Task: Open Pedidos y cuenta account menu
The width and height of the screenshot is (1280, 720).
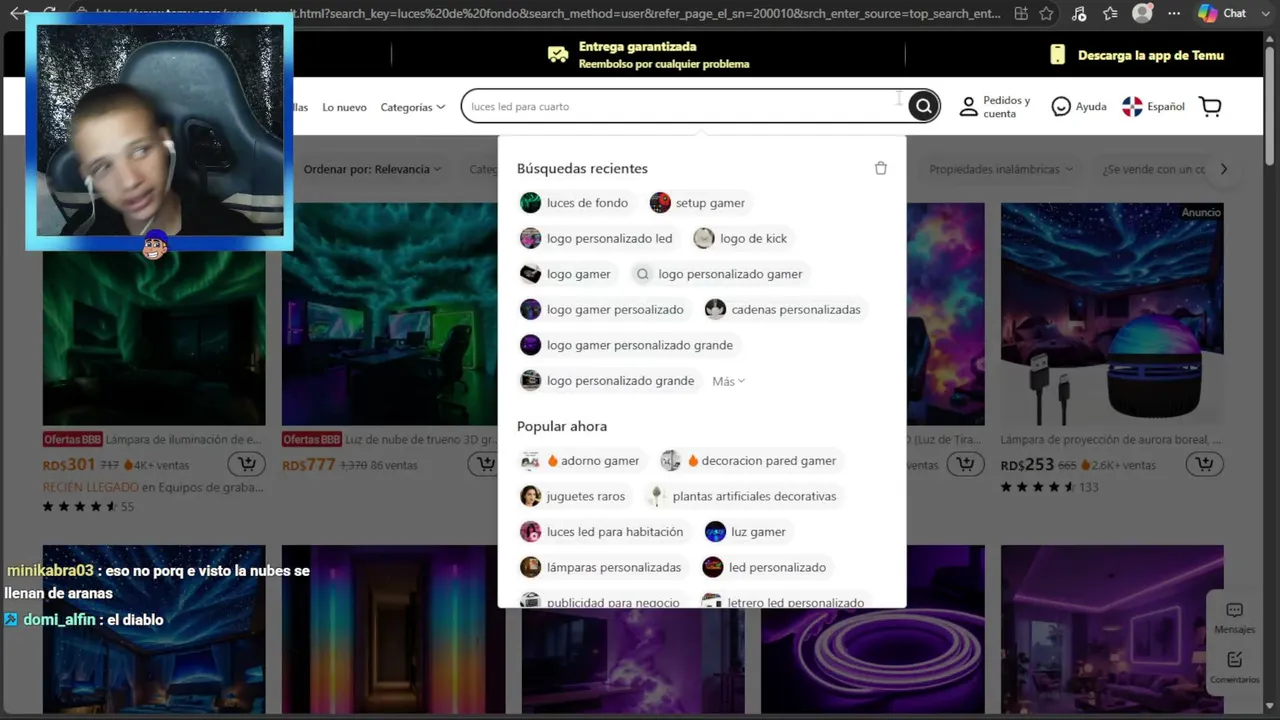Action: (995, 107)
